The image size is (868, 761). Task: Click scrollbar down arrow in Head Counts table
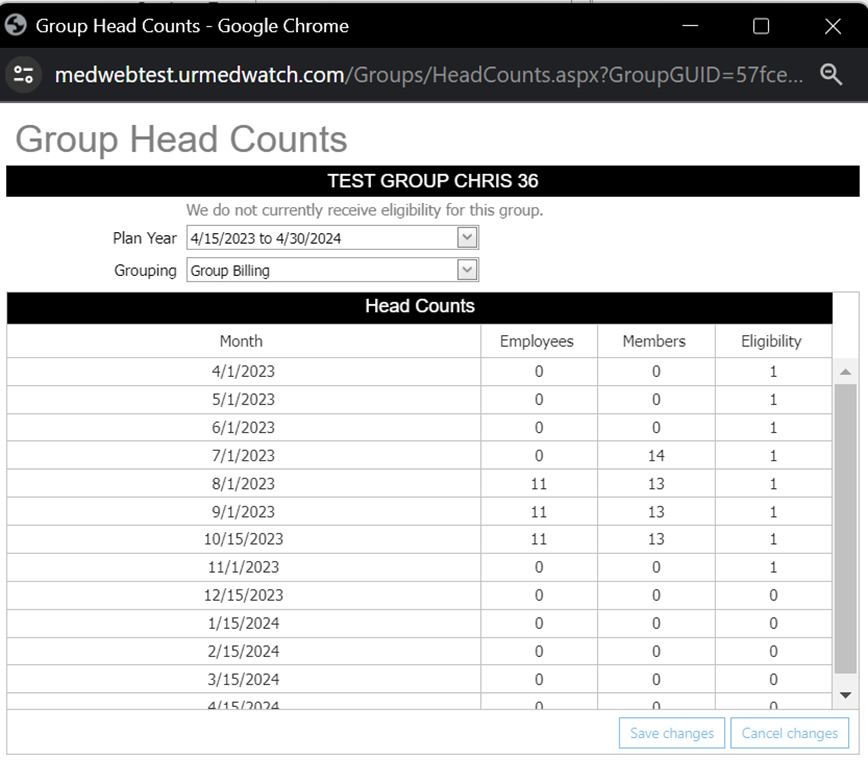pyautogui.click(x=845, y=694)
